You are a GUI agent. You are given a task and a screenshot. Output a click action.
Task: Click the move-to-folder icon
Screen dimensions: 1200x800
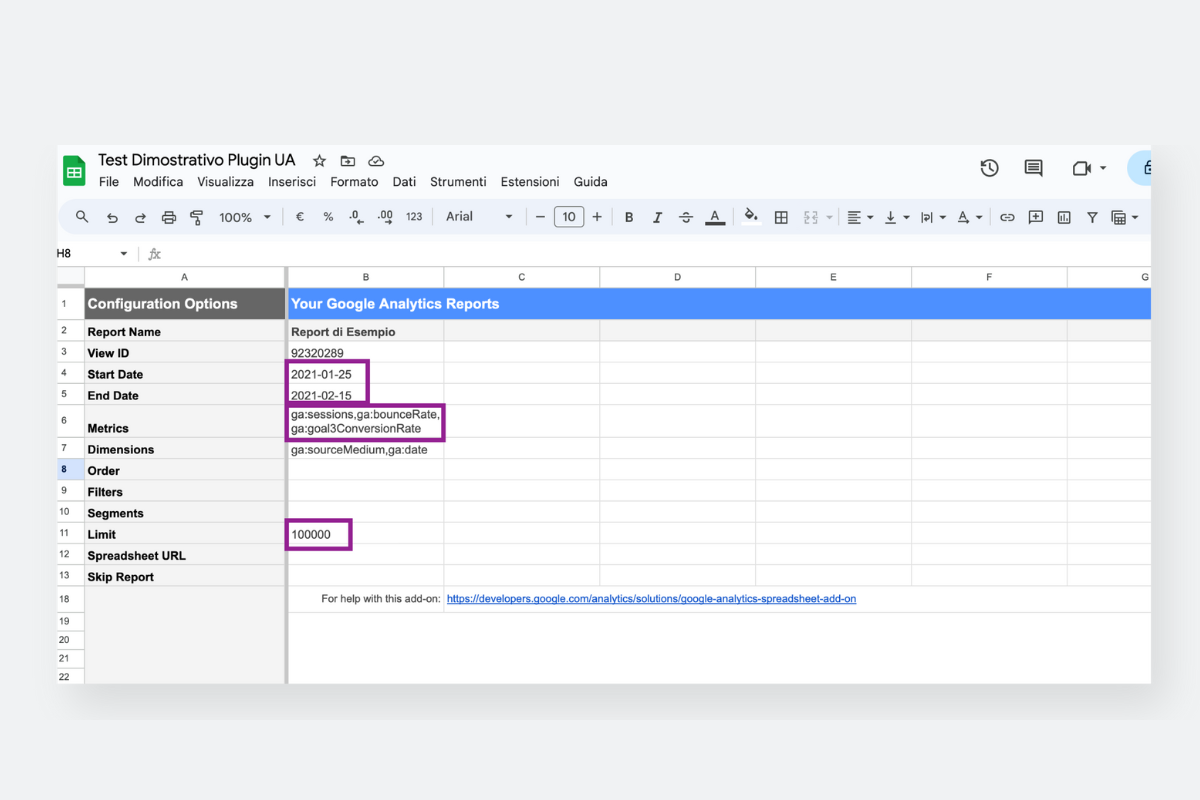[x=347, y=161]
